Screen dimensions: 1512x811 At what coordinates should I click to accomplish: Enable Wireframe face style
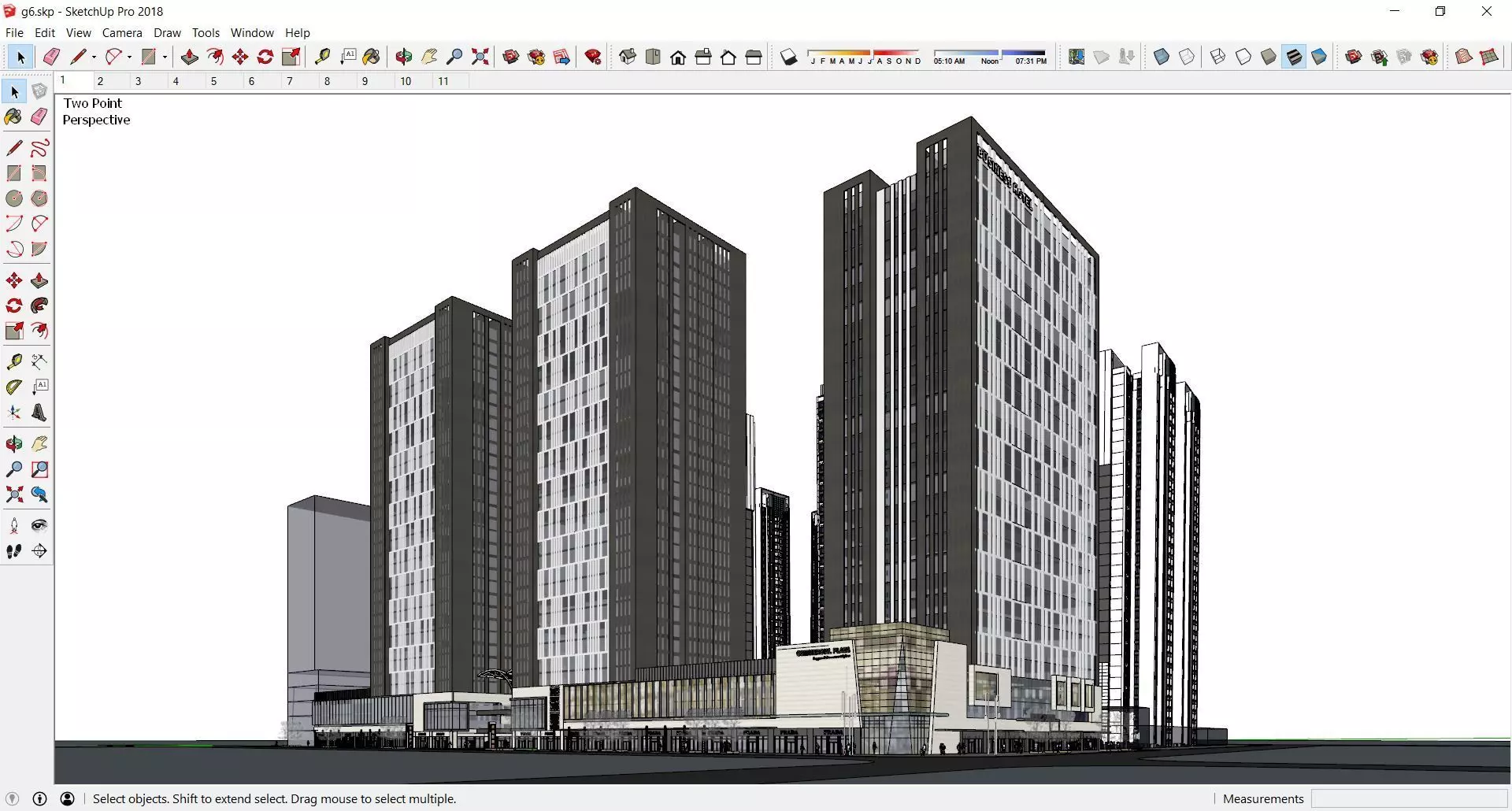pyautogui.click(x=1218, y=57)
